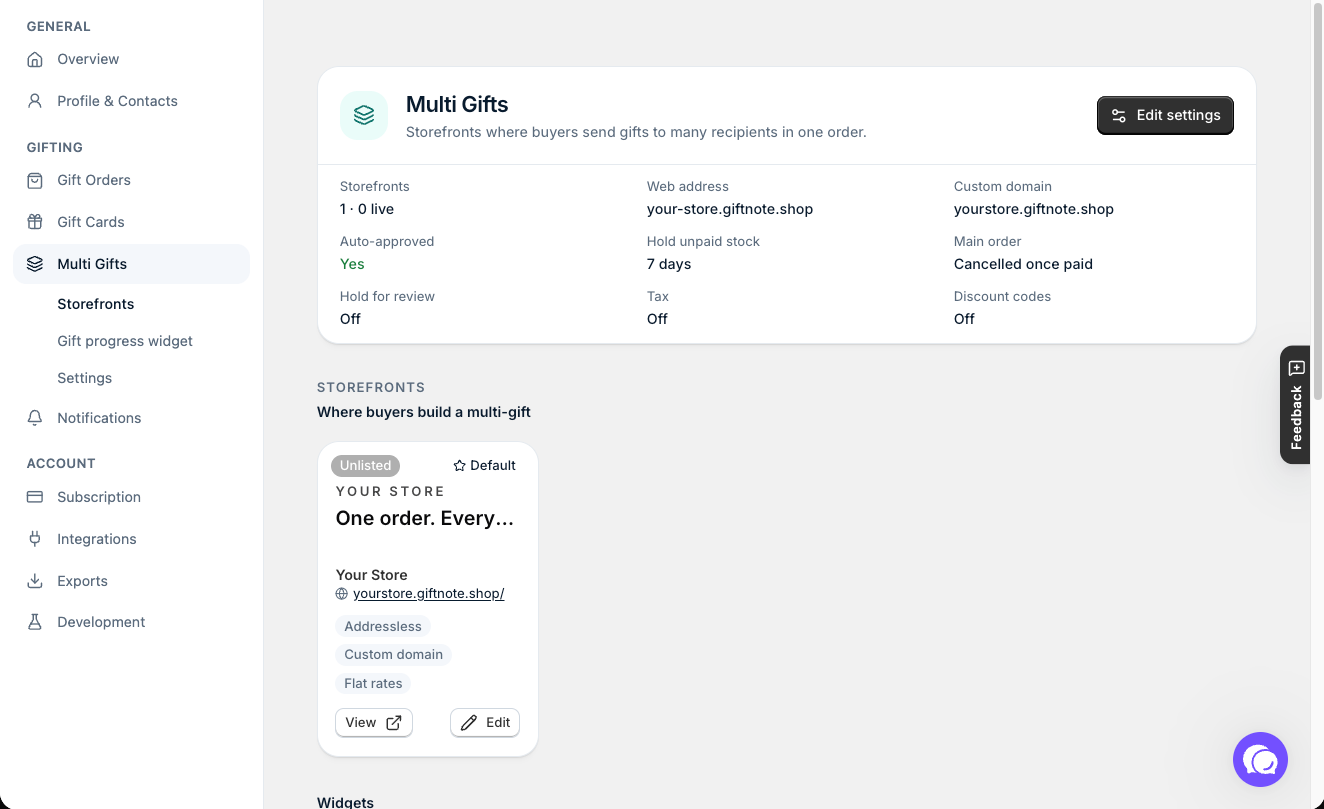
Task: Click the Gift Cards gift icon
Action: pos(35,222)
